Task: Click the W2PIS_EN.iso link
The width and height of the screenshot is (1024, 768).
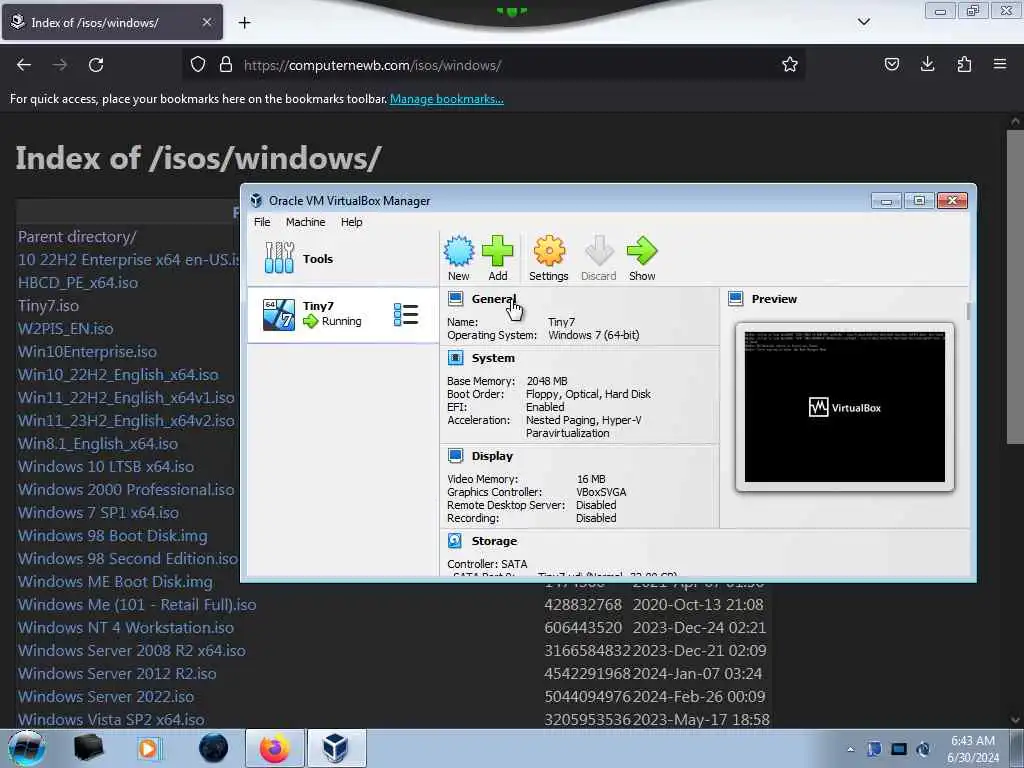Action: [x=66, y=328]
